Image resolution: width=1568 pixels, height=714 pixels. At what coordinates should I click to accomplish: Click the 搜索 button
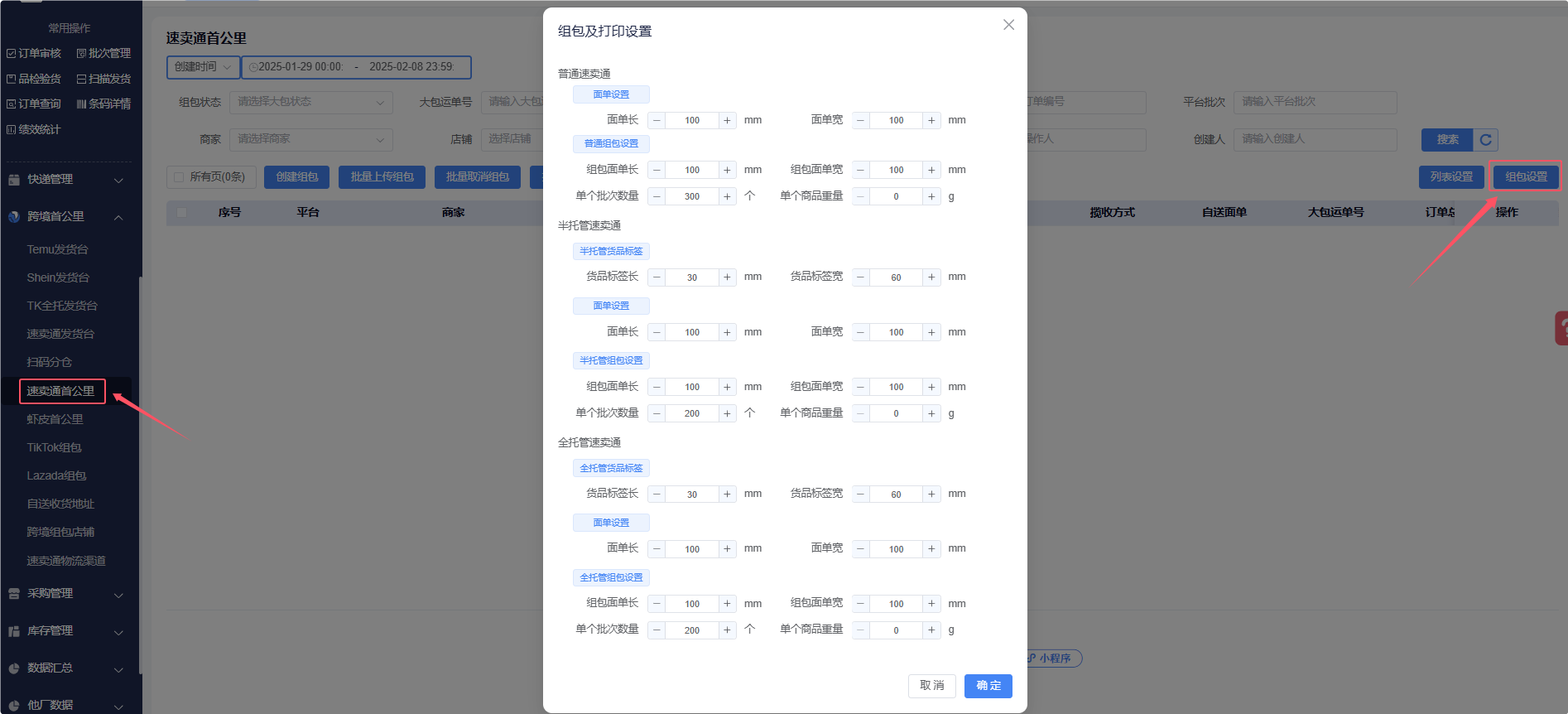tap(1447, 140)
